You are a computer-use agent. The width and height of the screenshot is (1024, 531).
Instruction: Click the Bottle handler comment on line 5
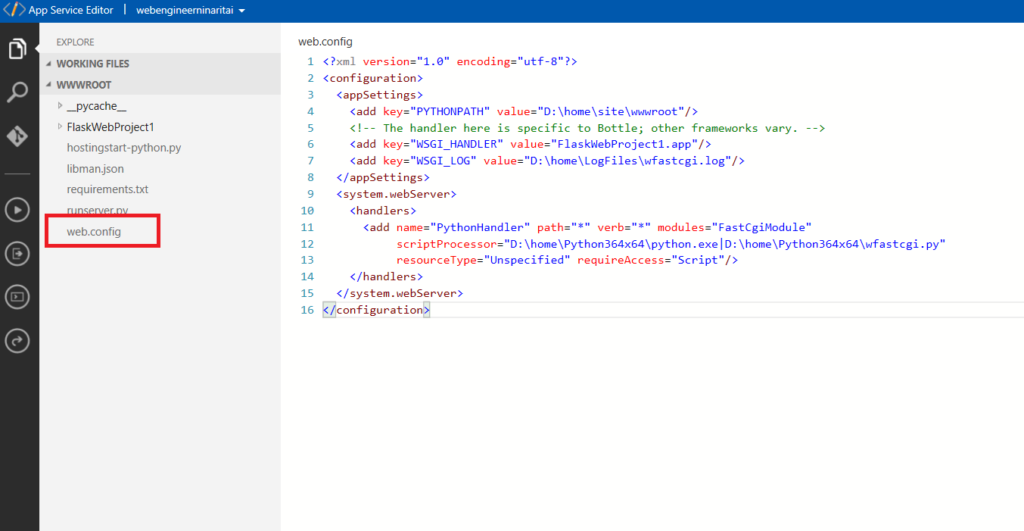tap(587, 128)
